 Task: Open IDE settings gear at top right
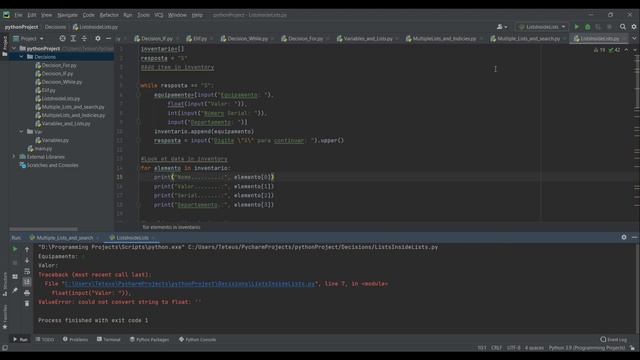coord(634,27)
